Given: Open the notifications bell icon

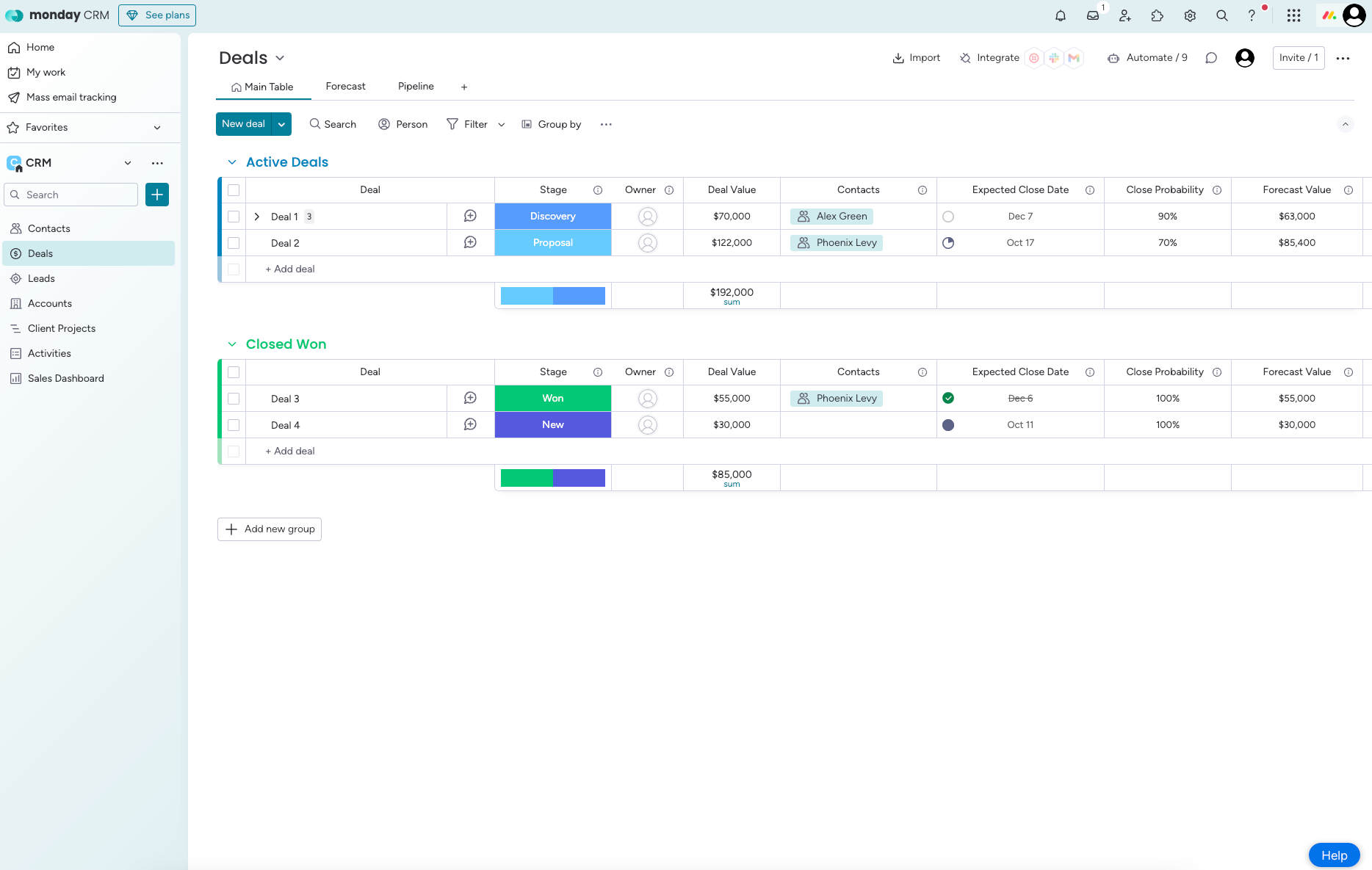Looking at the screenshot, I should click(x=1061, y=15).
